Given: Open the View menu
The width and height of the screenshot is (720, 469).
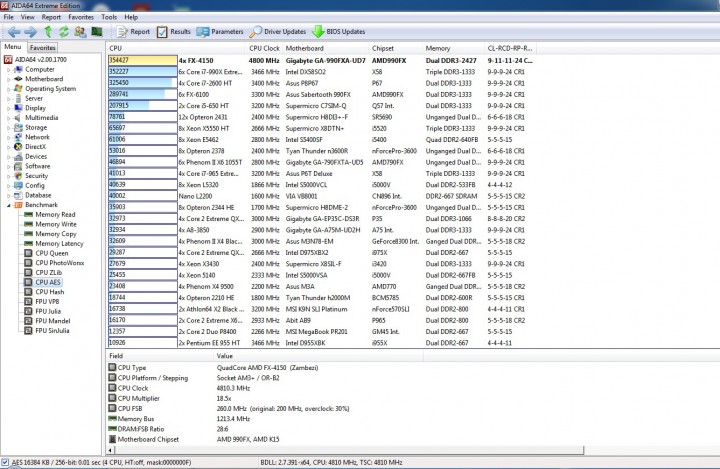Looking at the screenshot, I should [28, 17].
